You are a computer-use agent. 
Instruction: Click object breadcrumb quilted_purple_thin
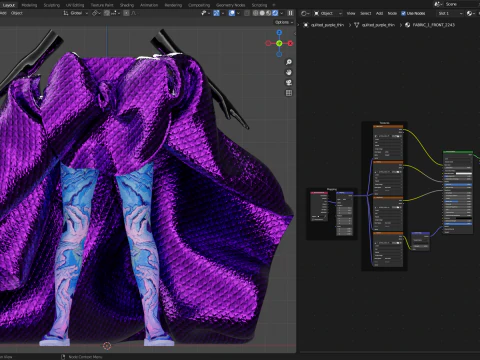[327, 25]
